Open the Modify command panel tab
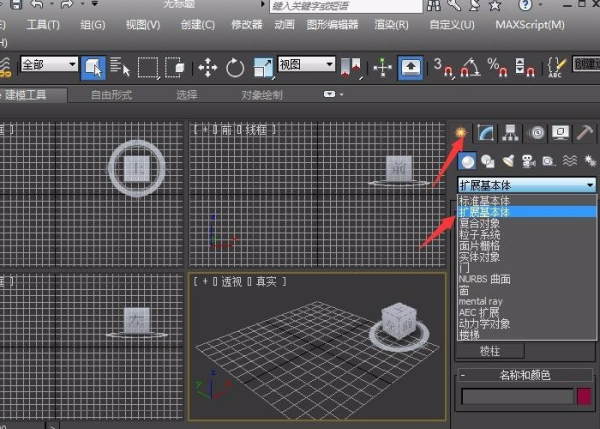The height and width of the screenshot is (429, 600). [x=485, y=133]
